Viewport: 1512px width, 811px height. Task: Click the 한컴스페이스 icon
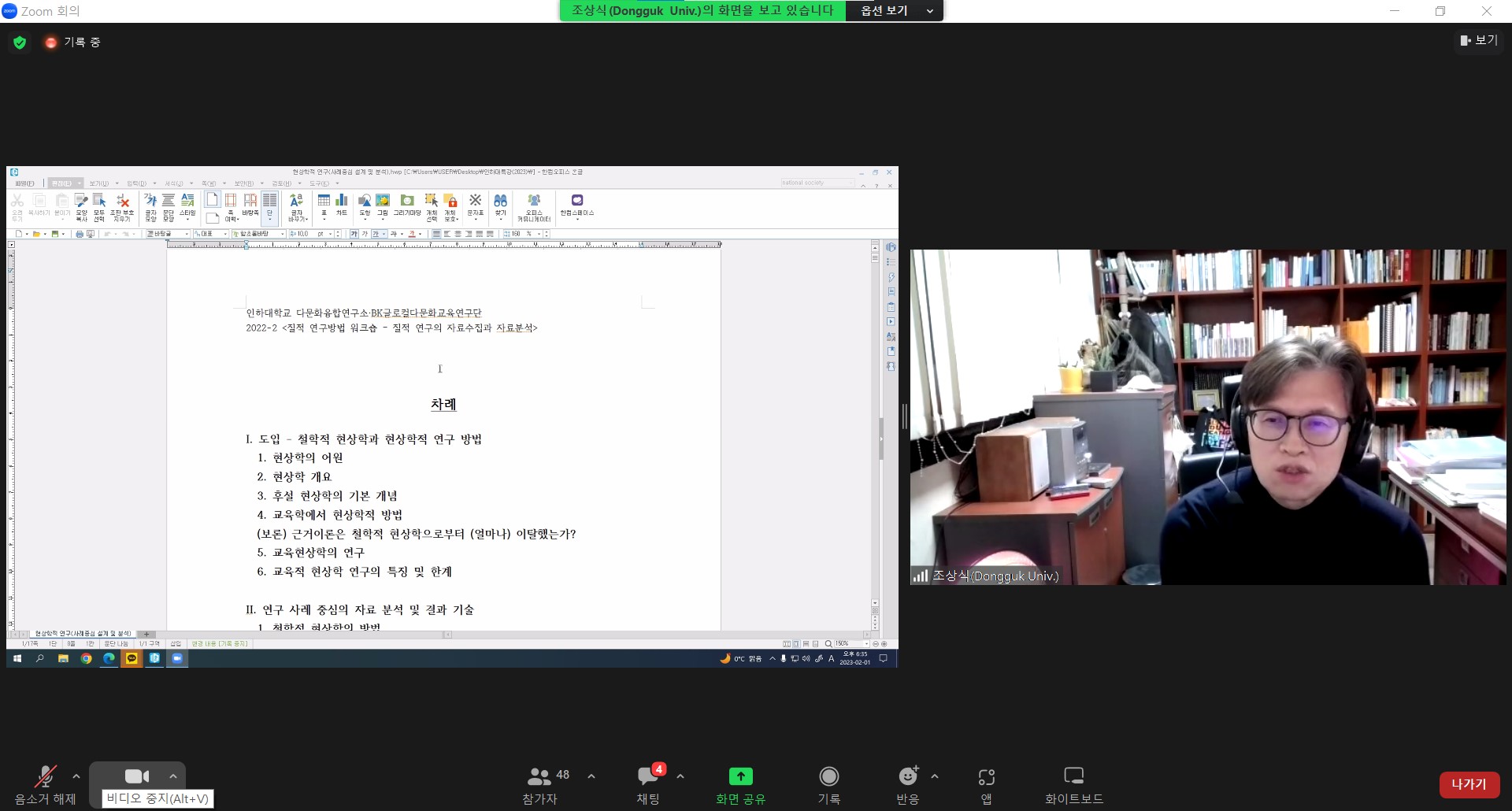click(577, 205)
